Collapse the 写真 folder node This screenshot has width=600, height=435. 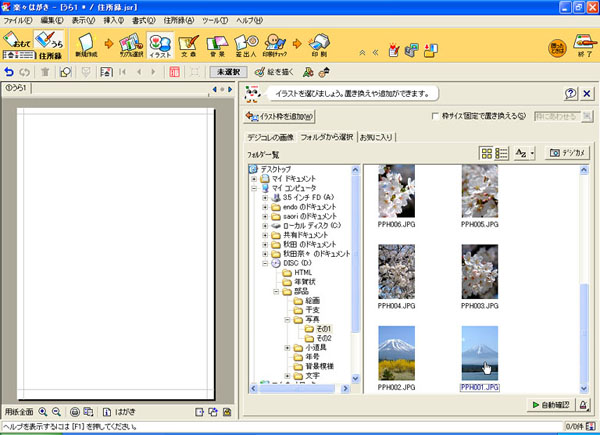coord(287,319)
